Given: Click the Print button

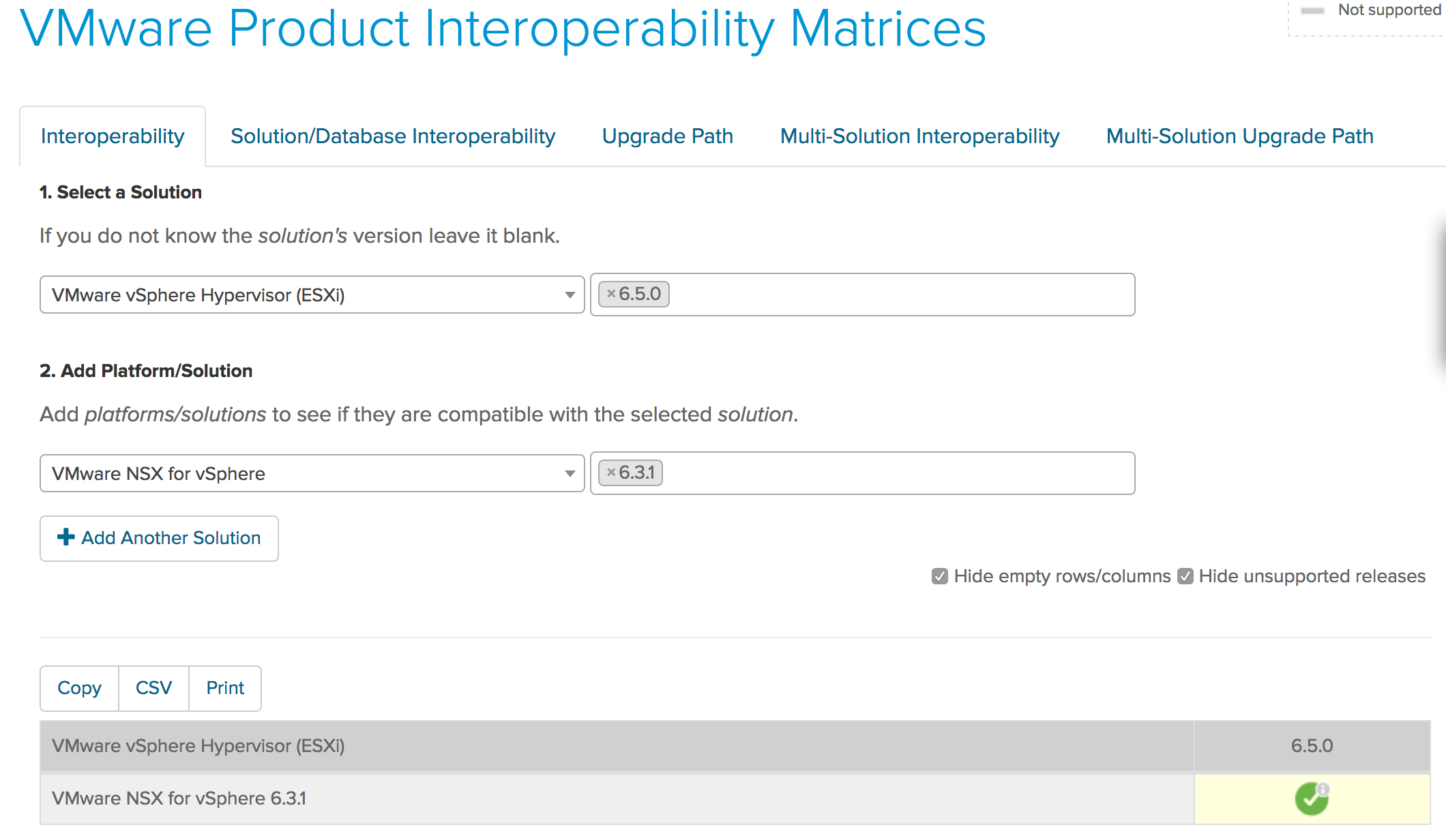Looking at the screenshot, I should [225, 689].
